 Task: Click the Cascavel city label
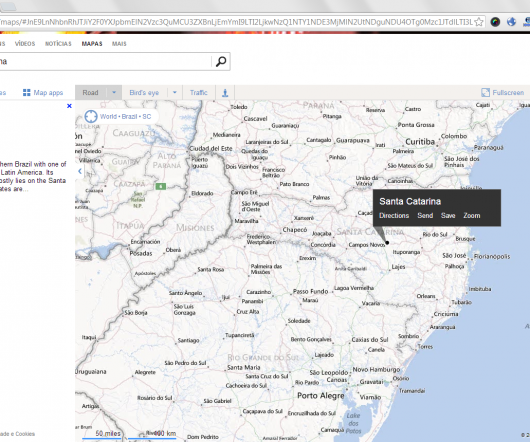coord(256,119)
